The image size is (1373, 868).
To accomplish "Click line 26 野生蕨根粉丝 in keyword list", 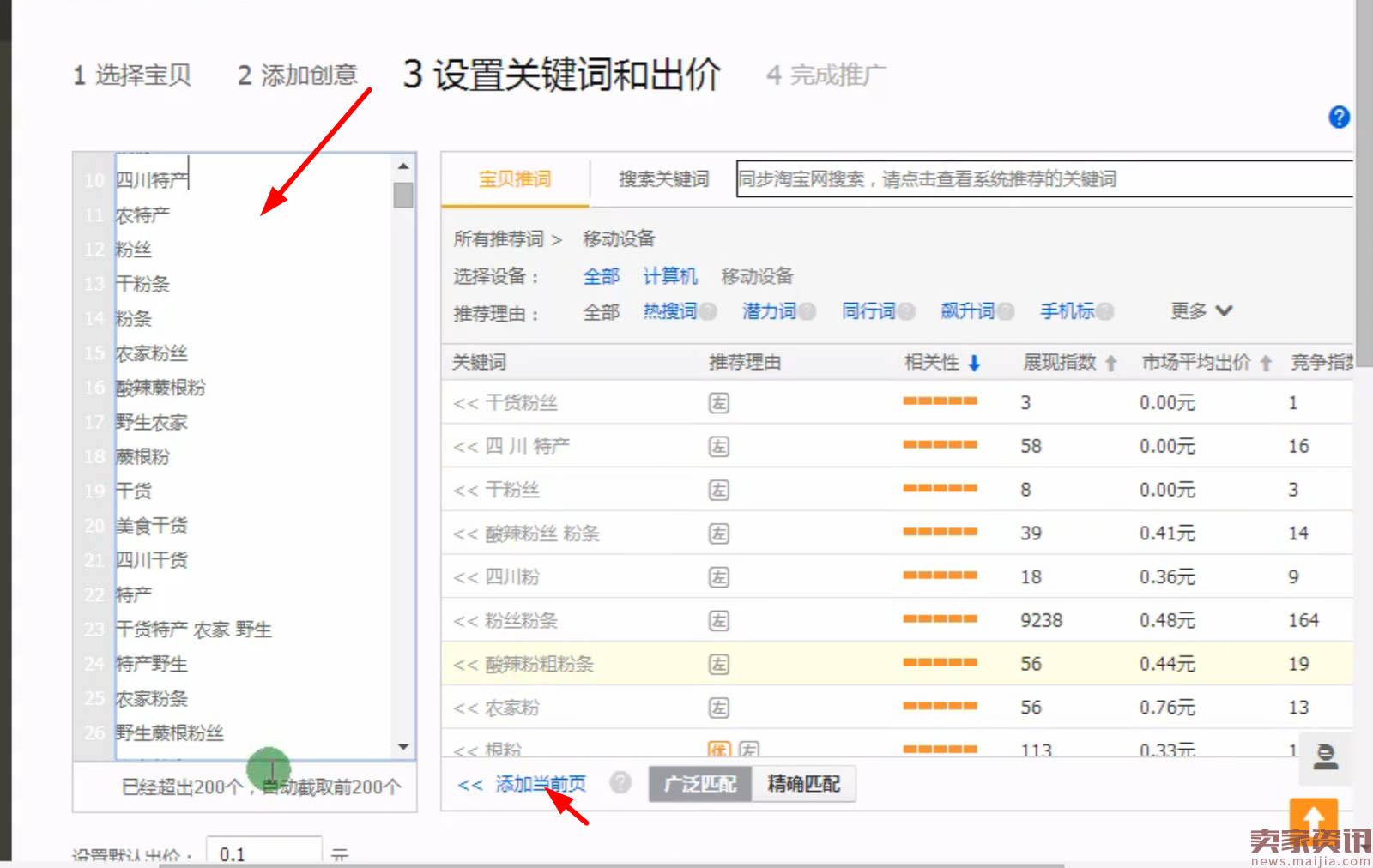I will point(170,733).
